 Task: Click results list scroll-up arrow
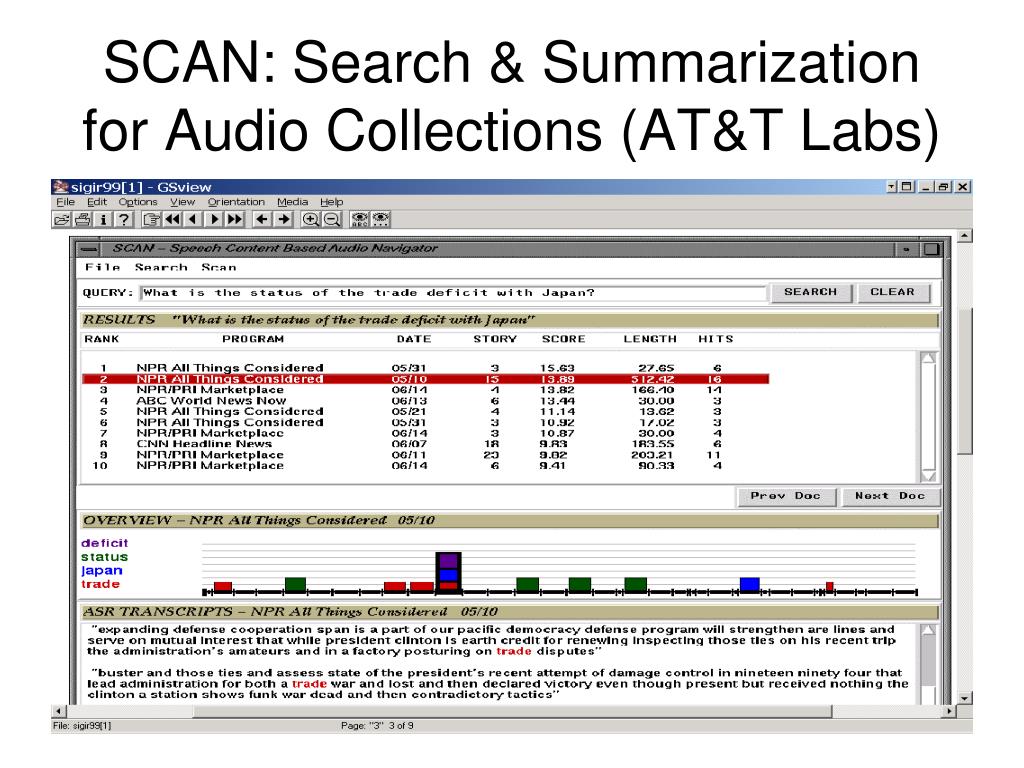[x=927, y=358]
